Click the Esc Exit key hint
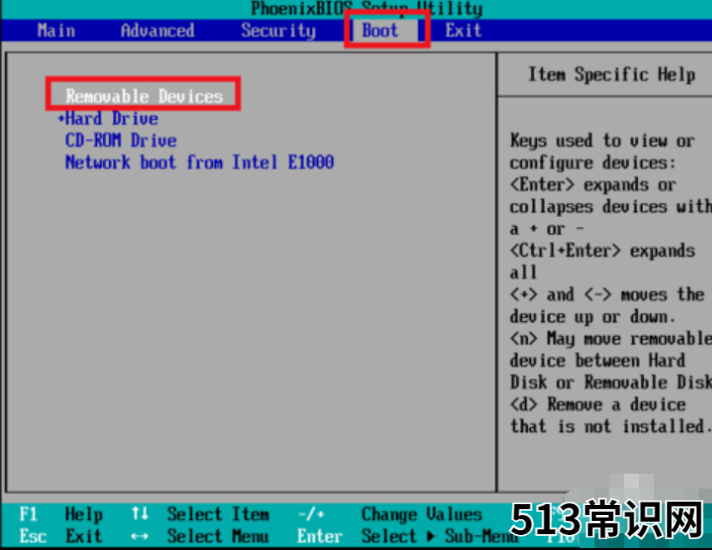This screenshot has width=712, height=550. click(x=60, y=536)
